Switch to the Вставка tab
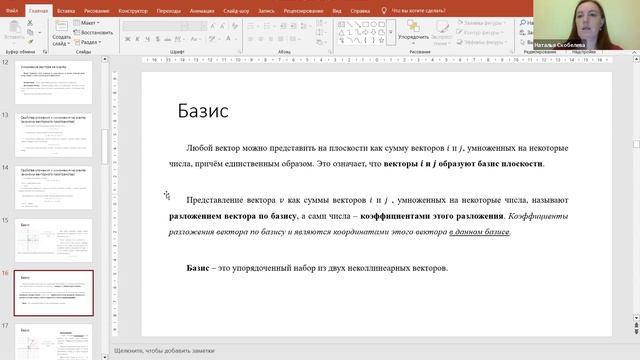640x360 pixels. click(66, 11)
